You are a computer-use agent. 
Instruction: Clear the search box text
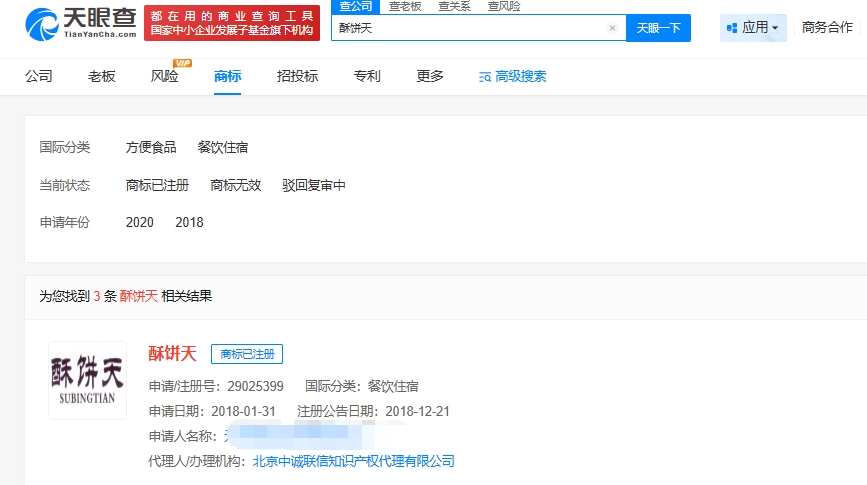[612, 28]
